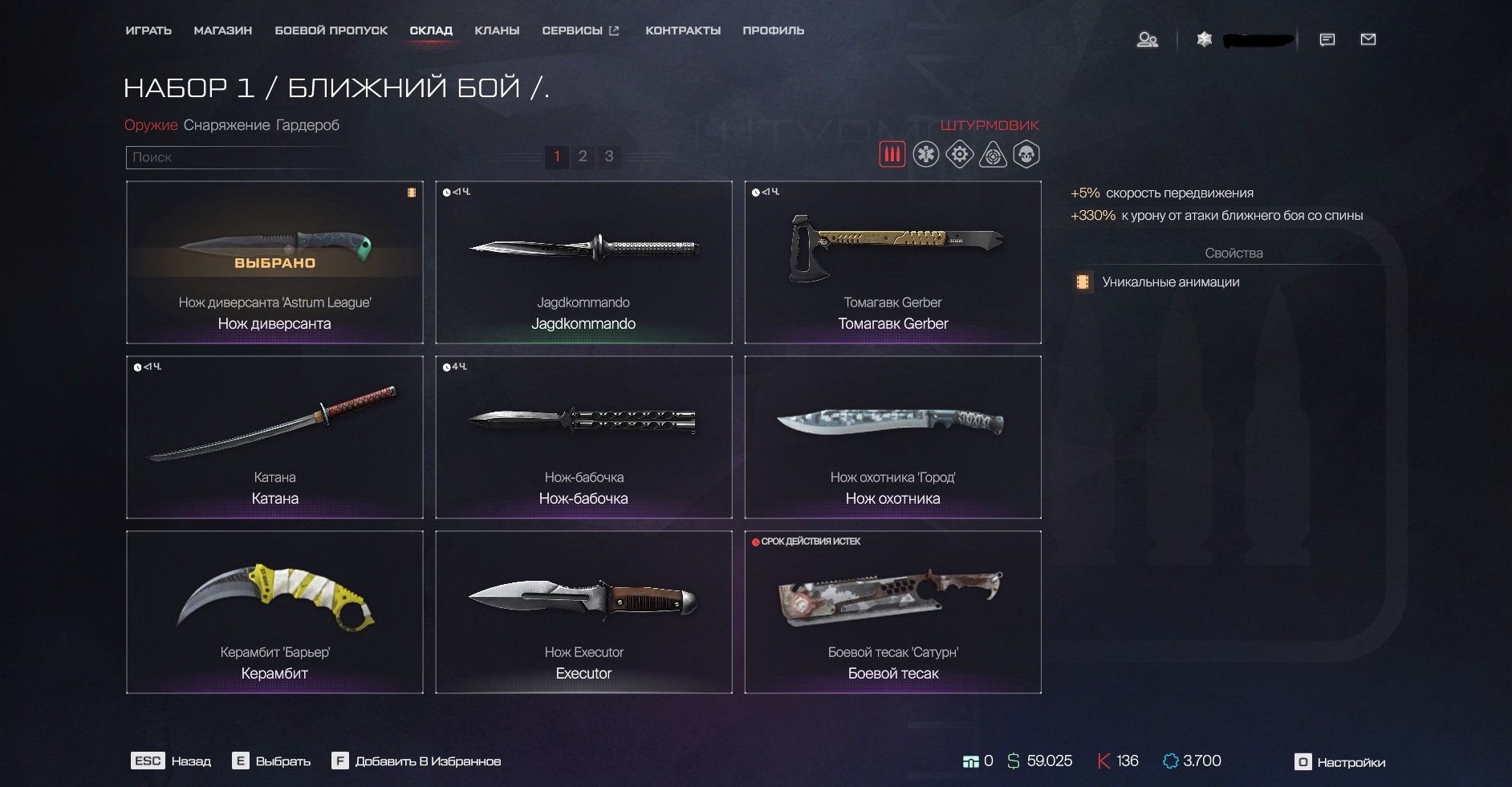The image size is (1512, 787).
Task: Click the player rank badge icon
Action: pyautogui.click(x=1204, y=39)
